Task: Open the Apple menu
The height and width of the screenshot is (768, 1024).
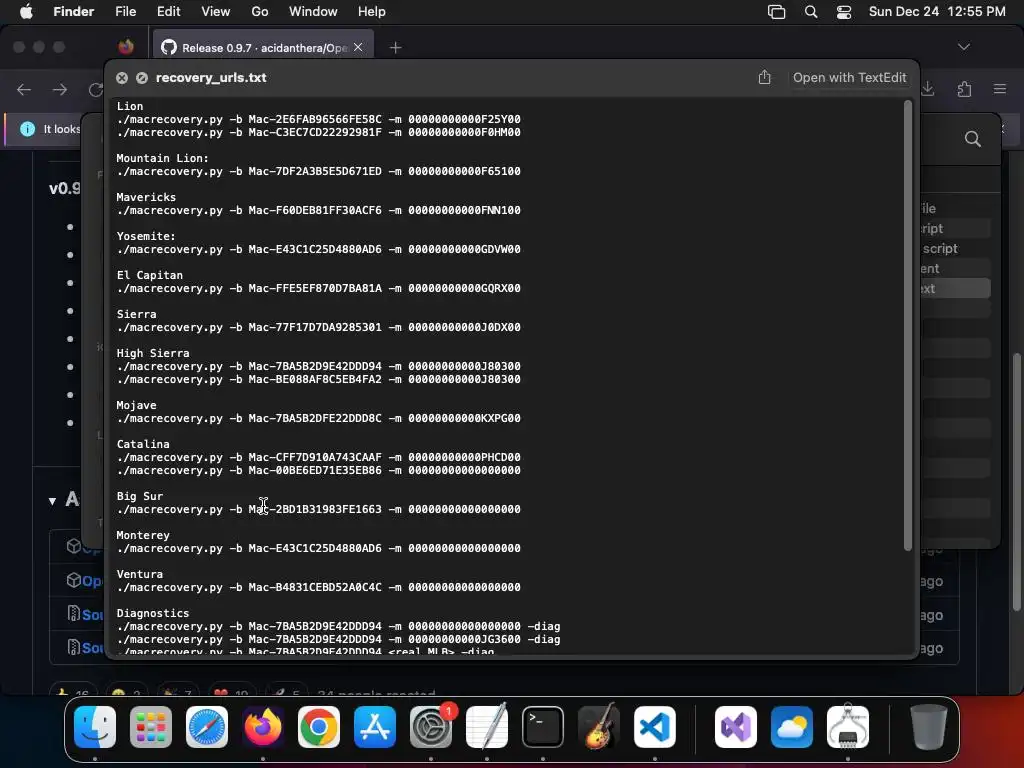Action: point(26,12)
